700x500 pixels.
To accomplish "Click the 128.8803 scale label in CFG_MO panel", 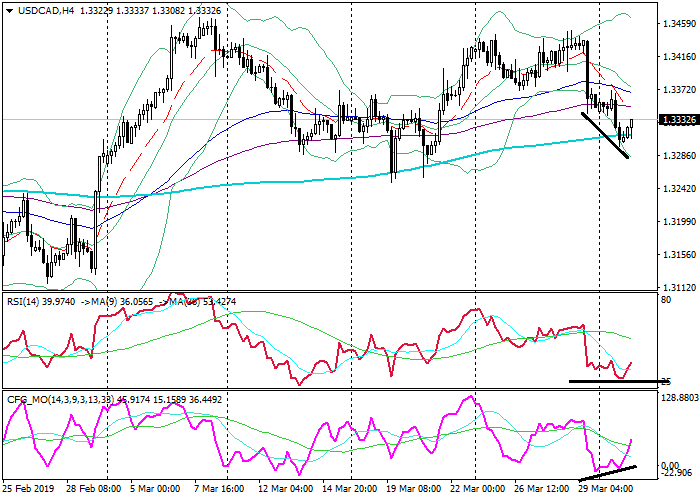I will [676, 398].
